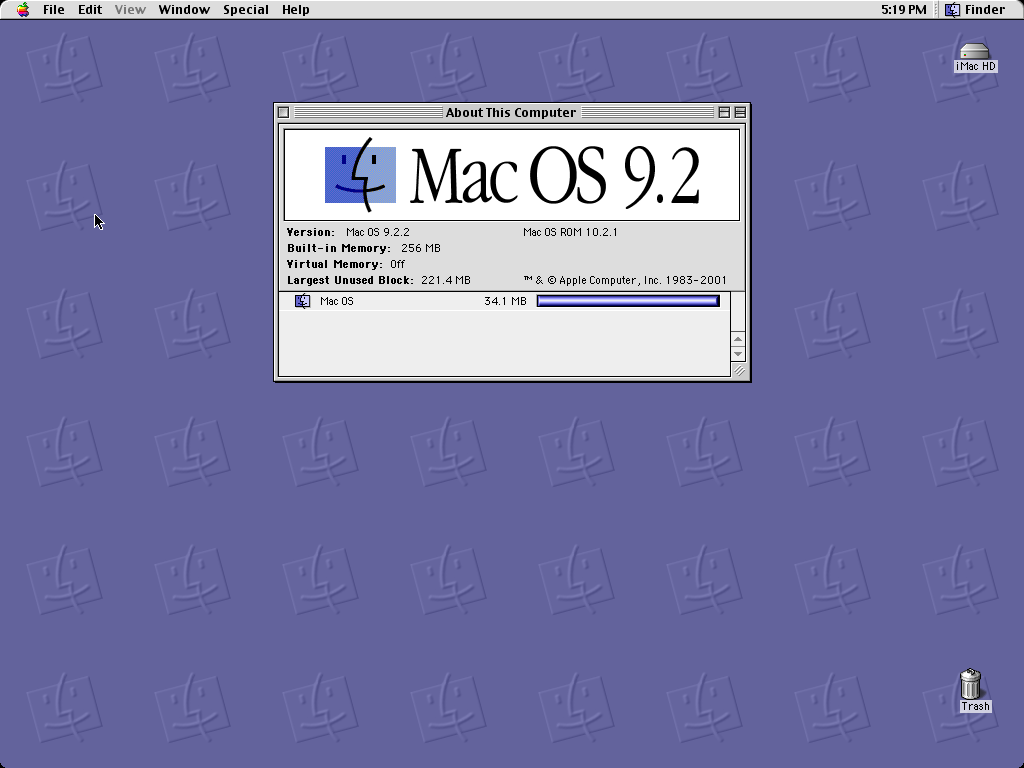Click the Finder icon in application menu
Image resolution: width=1024 pixels, height=768 pixels.
953,10
